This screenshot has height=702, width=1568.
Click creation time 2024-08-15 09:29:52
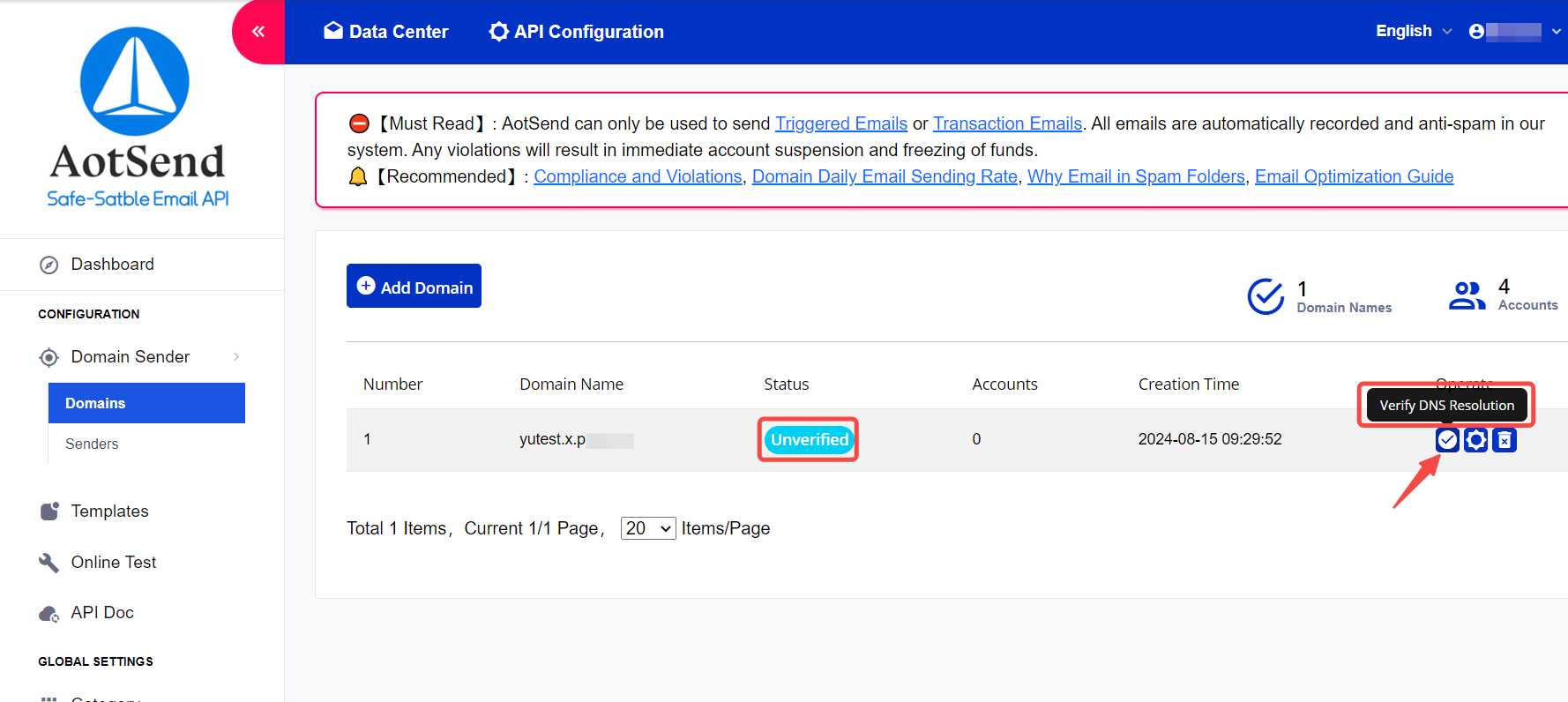point(1210,439)
